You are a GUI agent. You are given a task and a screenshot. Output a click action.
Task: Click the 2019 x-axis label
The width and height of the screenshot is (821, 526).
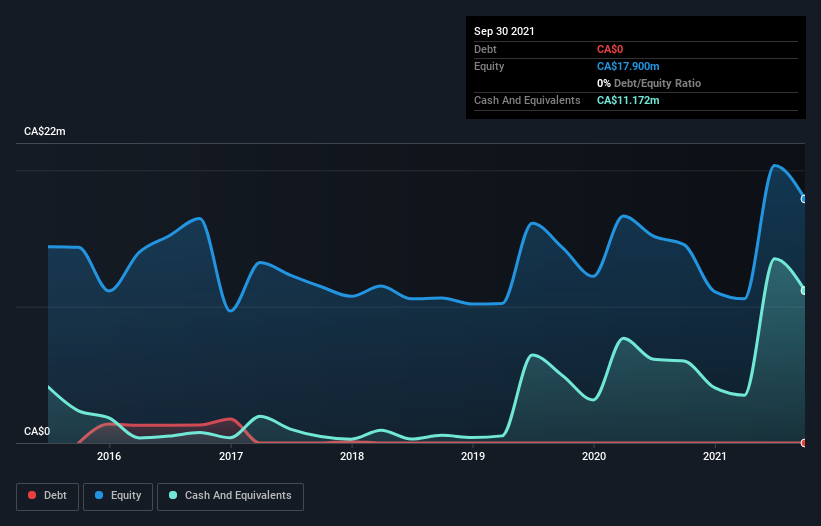tap(473, 456)
